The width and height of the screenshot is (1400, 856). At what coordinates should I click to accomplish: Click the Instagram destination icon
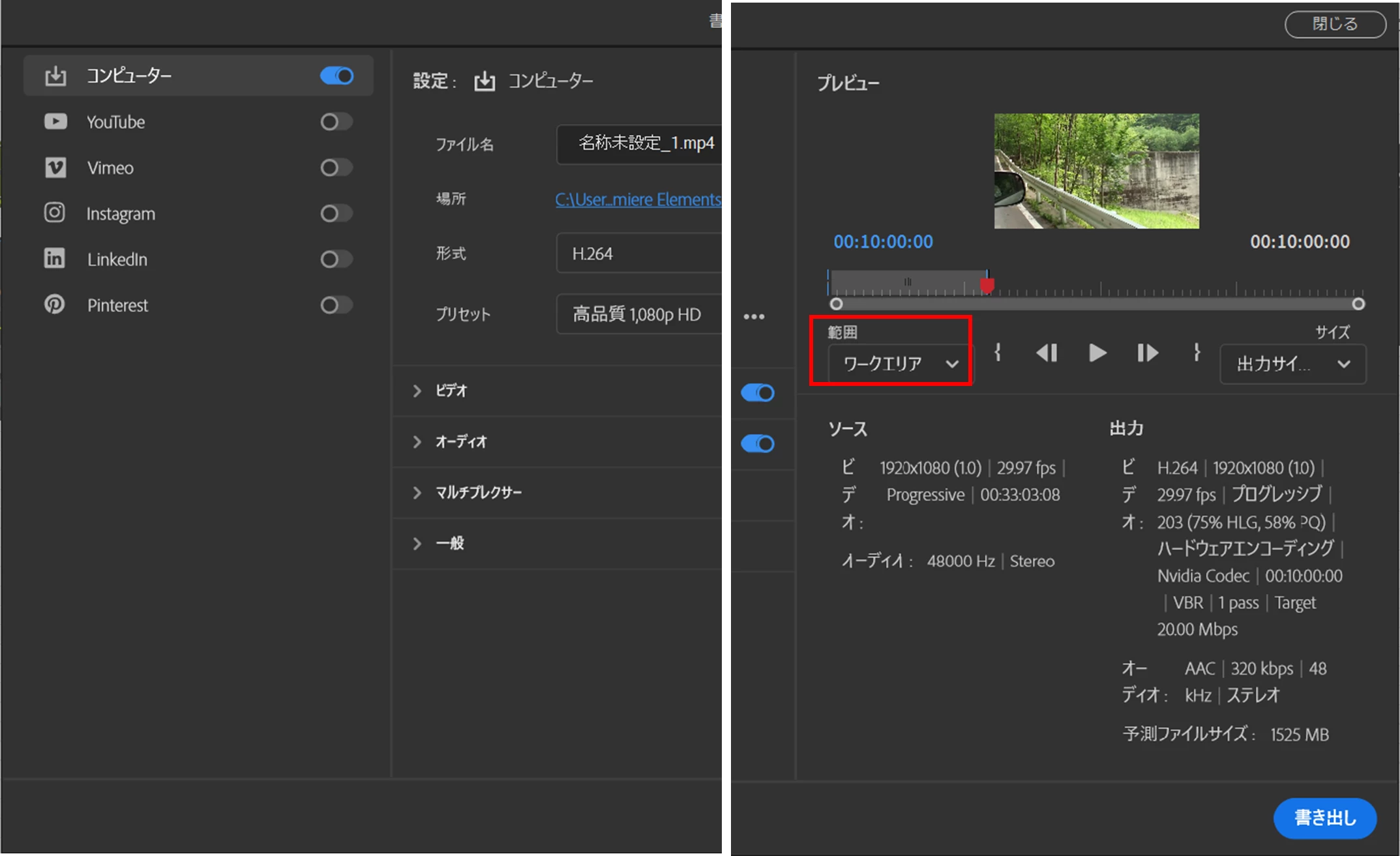55,213
